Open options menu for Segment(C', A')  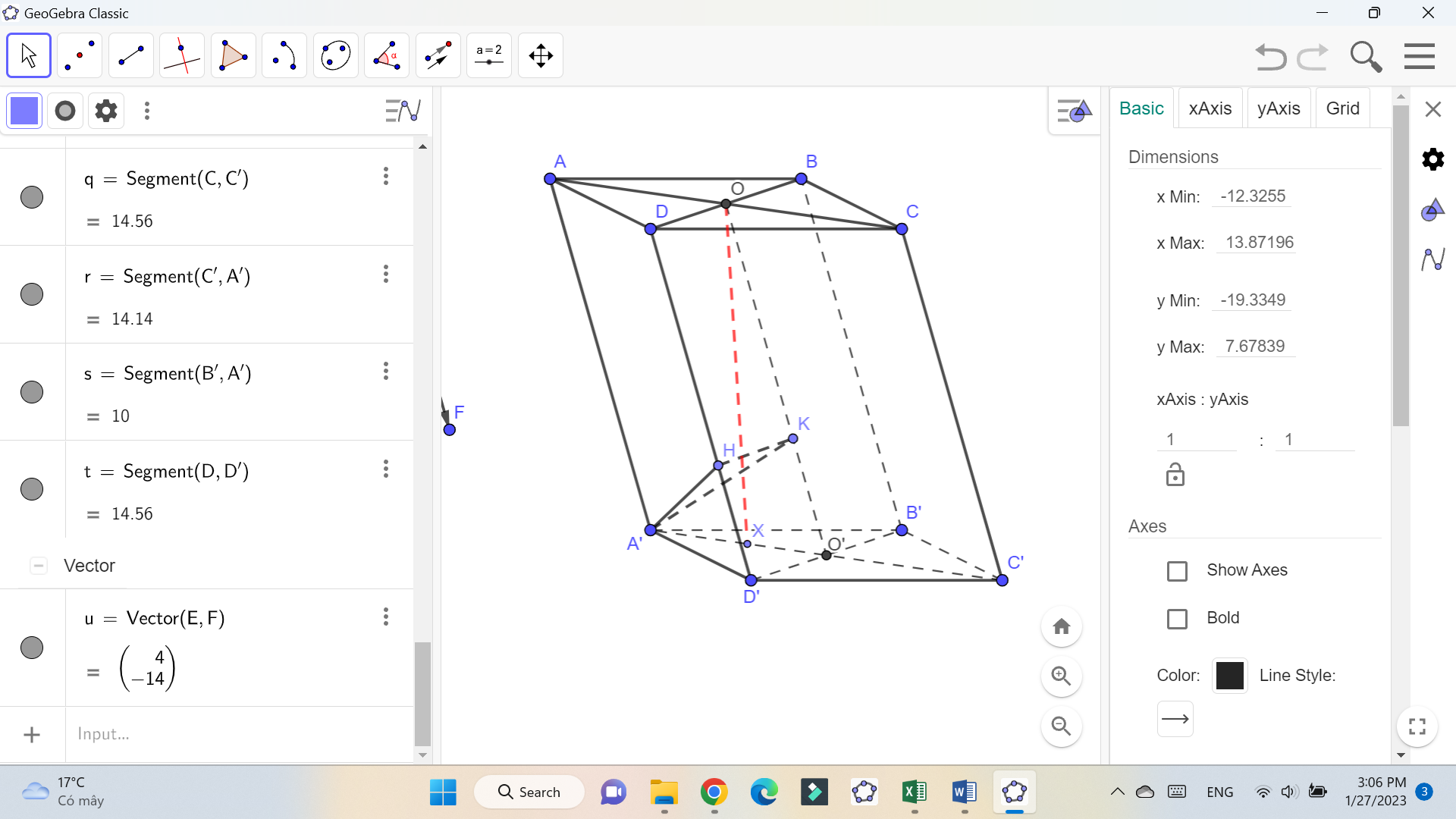(x=386, y=274)
